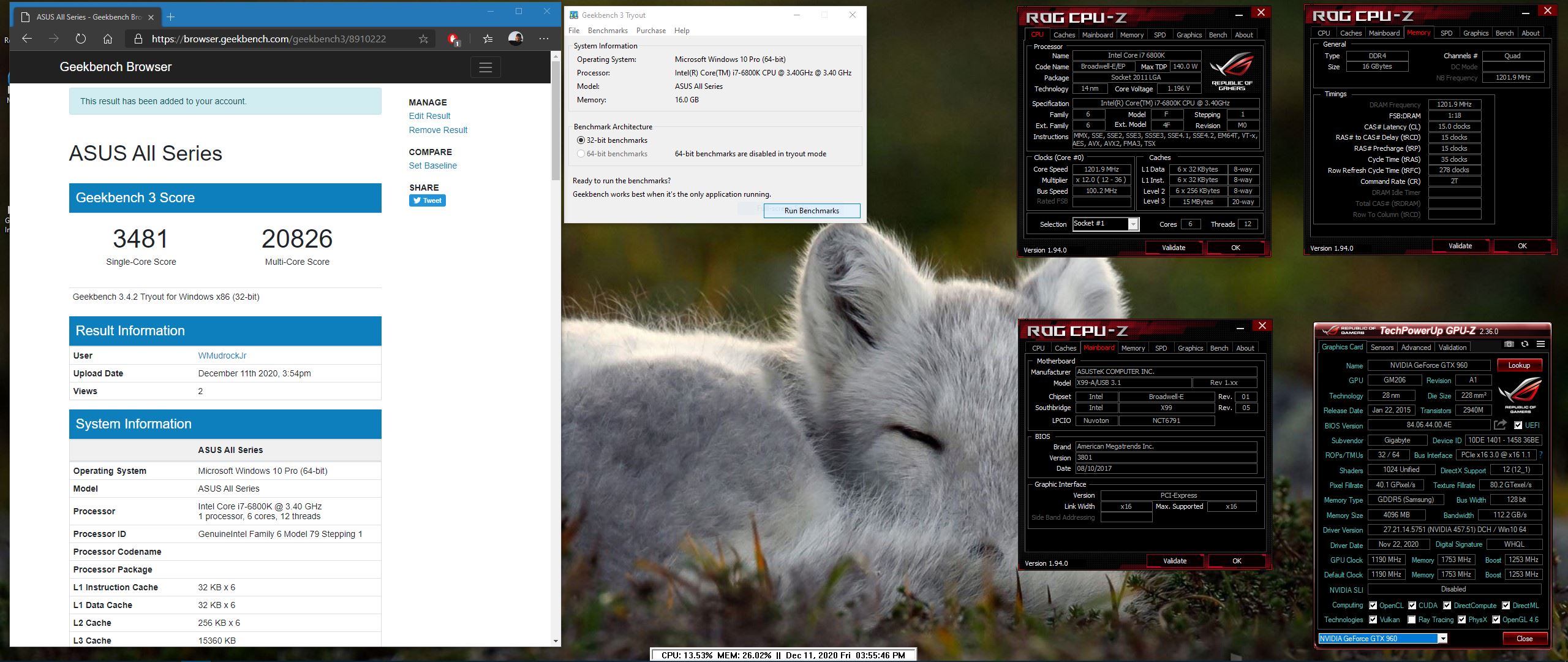Switch to Advanced tab in GPU-Z

click(x=1415, y=347)
